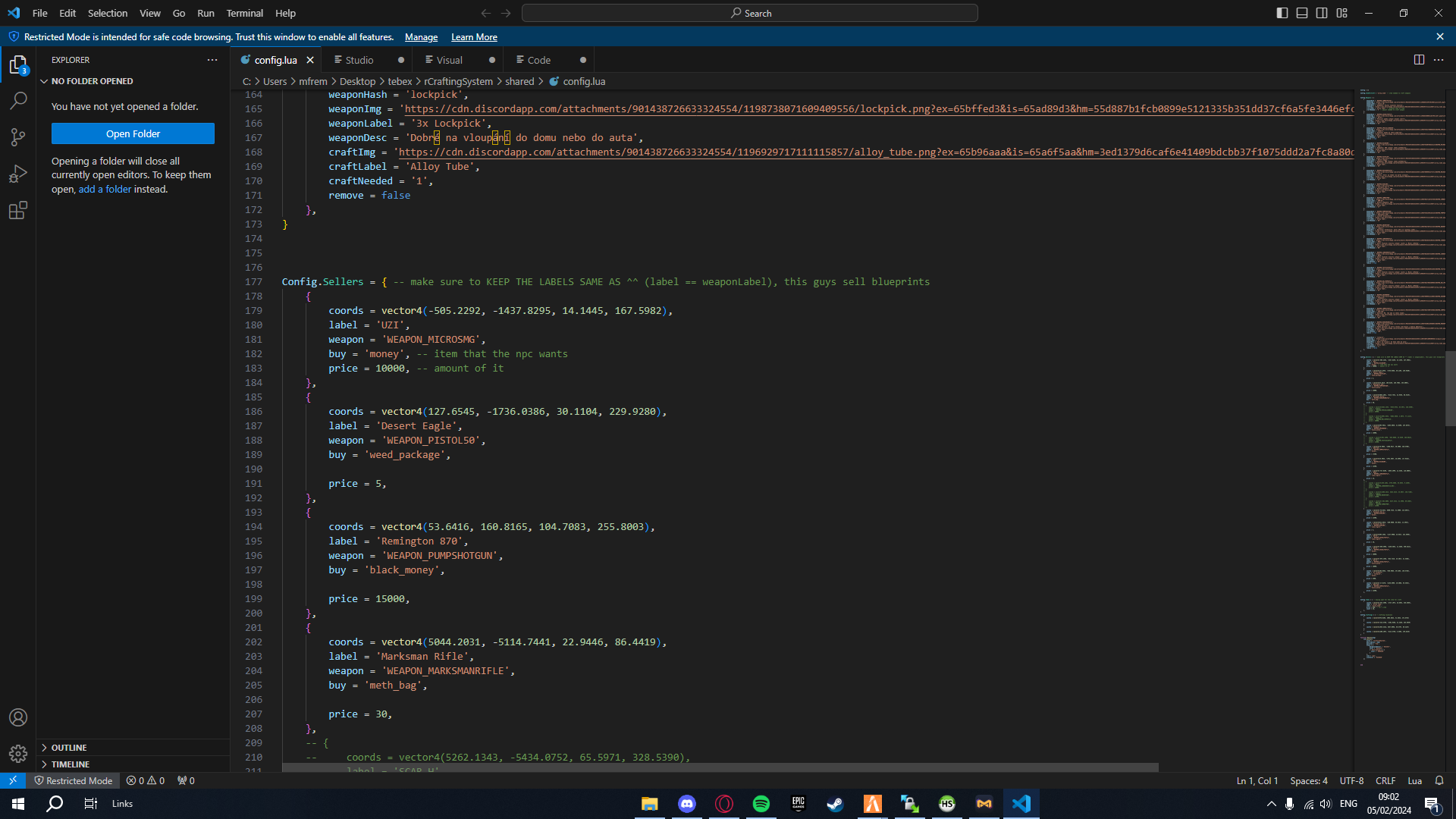Open the Search view in the activity bar
Screen dimensions: 1456x819
tap(18, 99)
